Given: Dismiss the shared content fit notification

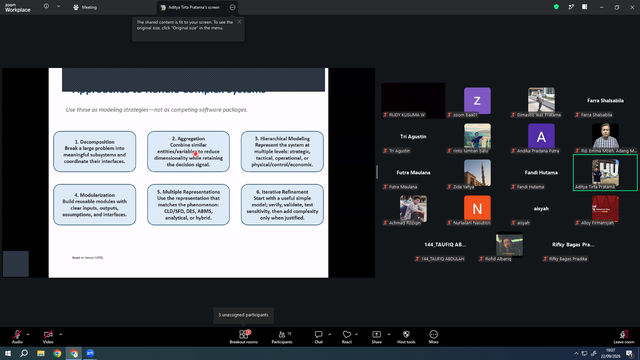Looking at the screenshot, I should (x=239, y=22).
